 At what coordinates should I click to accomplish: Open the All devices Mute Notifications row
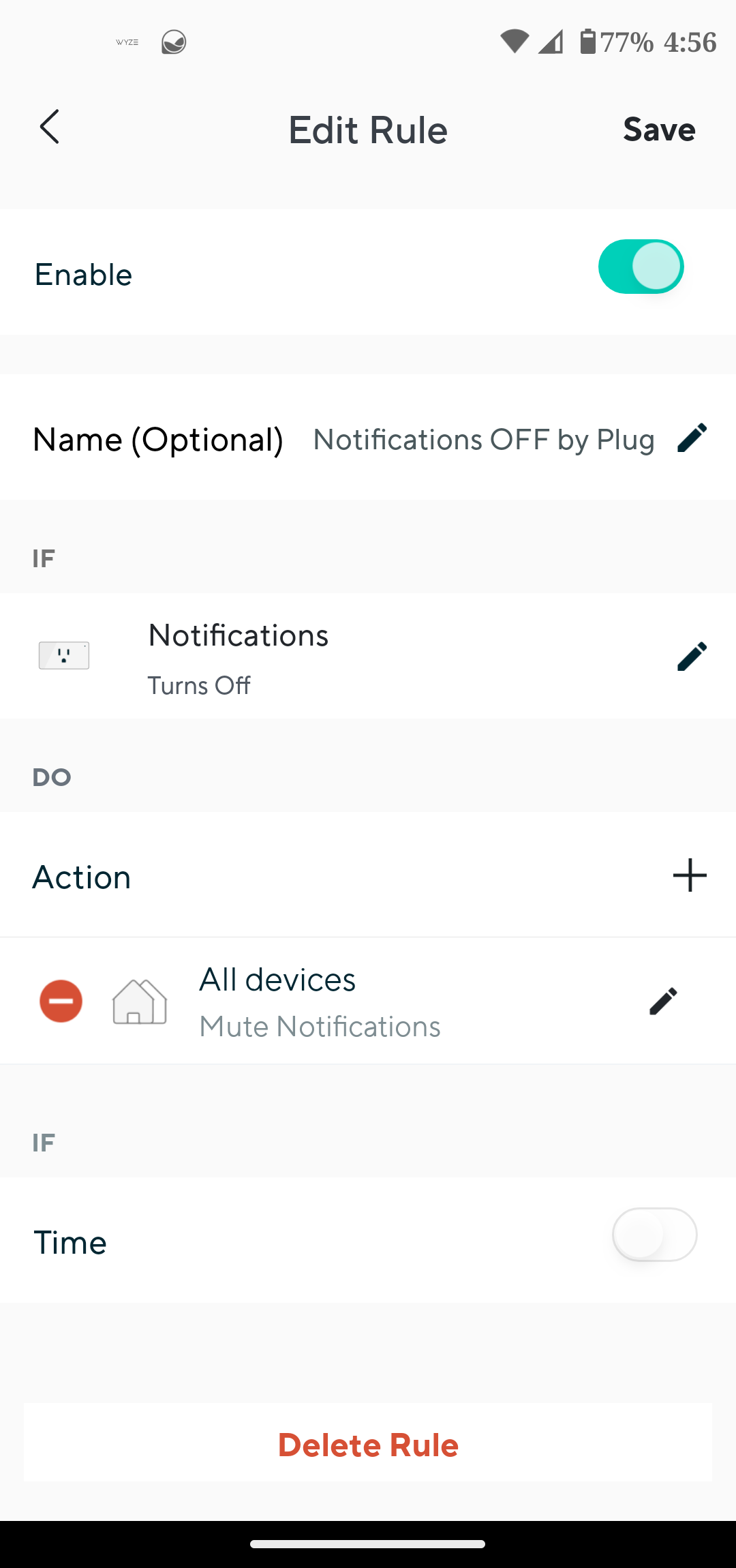click(x=368, y=1001)
